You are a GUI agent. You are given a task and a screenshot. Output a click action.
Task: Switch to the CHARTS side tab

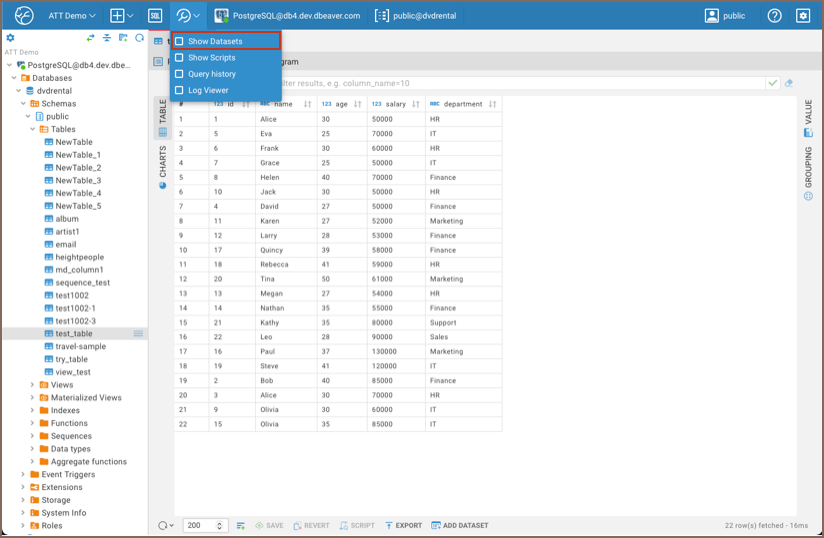(163, 167)
